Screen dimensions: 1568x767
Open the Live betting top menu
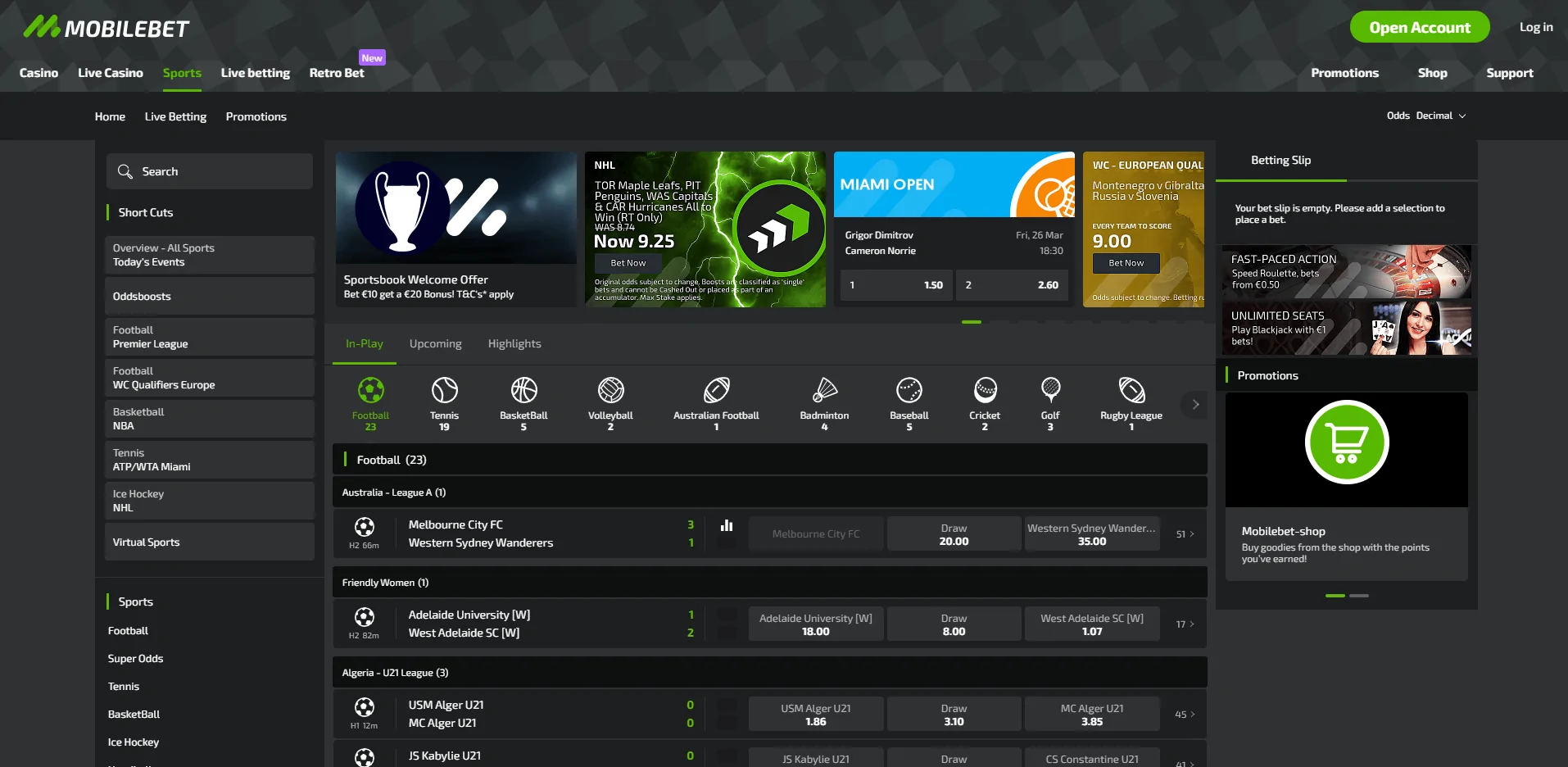coord(256,73)
